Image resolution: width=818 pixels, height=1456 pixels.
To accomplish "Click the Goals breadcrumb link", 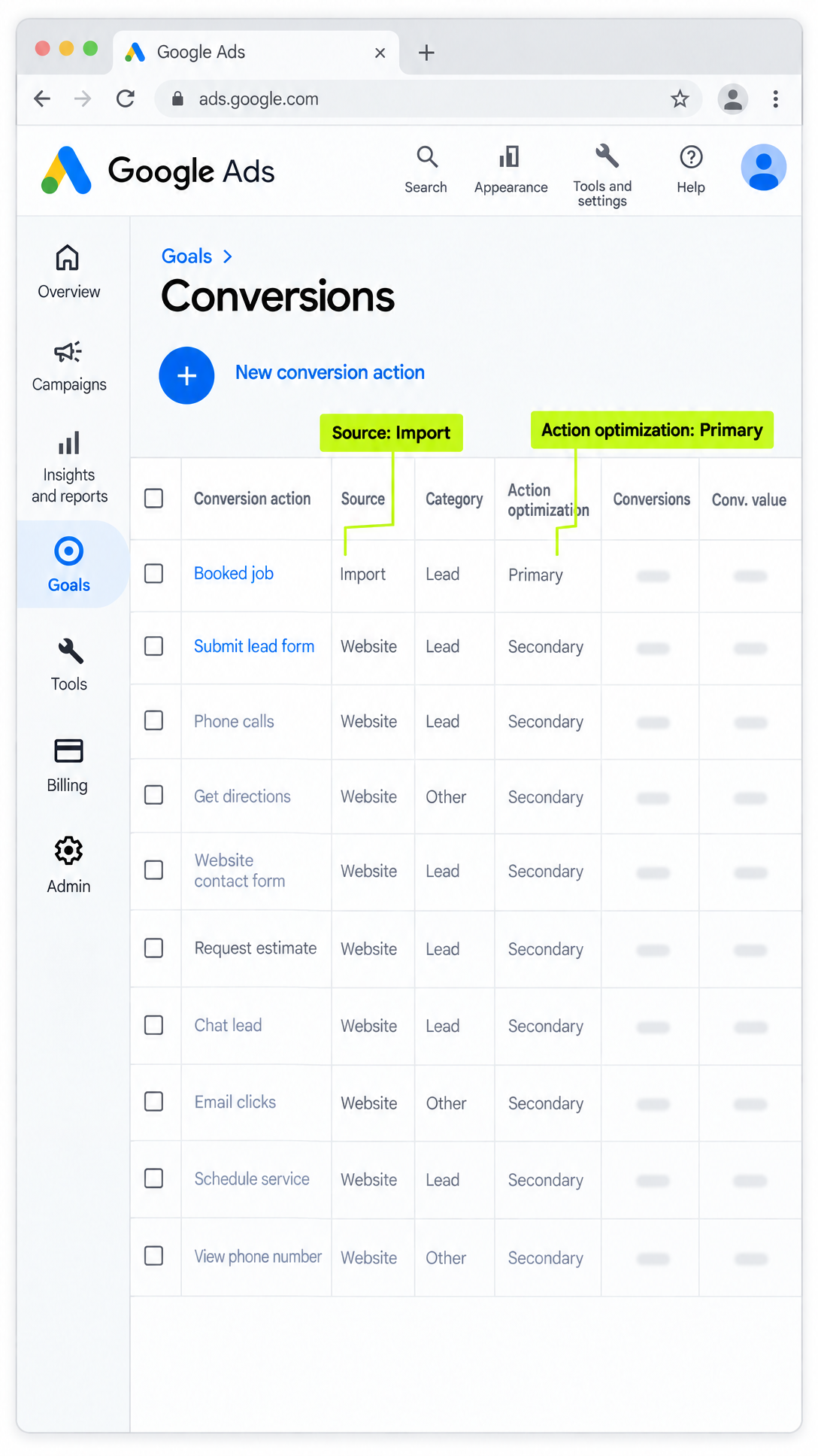I will tap(187, 256).
